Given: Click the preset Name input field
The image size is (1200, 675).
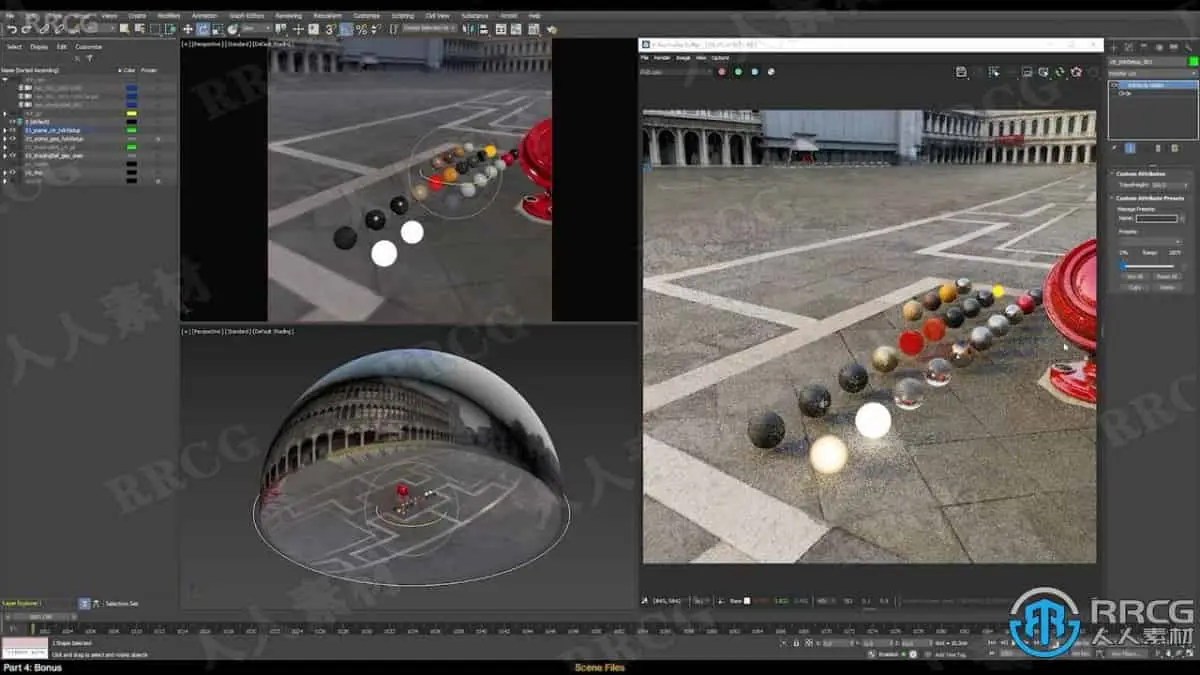Looking at the screenshot, I should tap(1156, 218).
